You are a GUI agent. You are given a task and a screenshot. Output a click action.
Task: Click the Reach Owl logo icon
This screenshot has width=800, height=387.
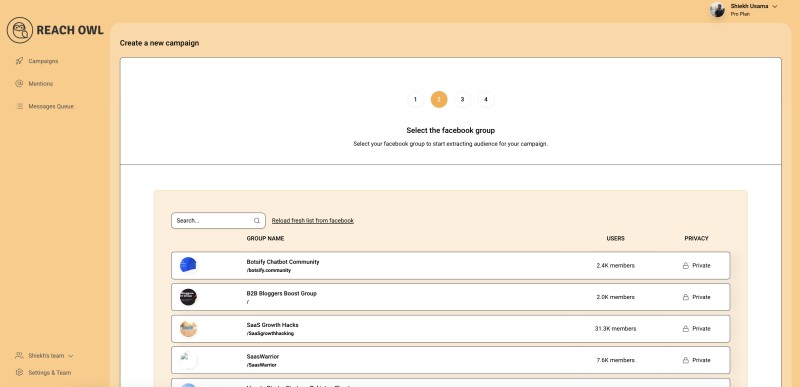(x=20, y=30)
